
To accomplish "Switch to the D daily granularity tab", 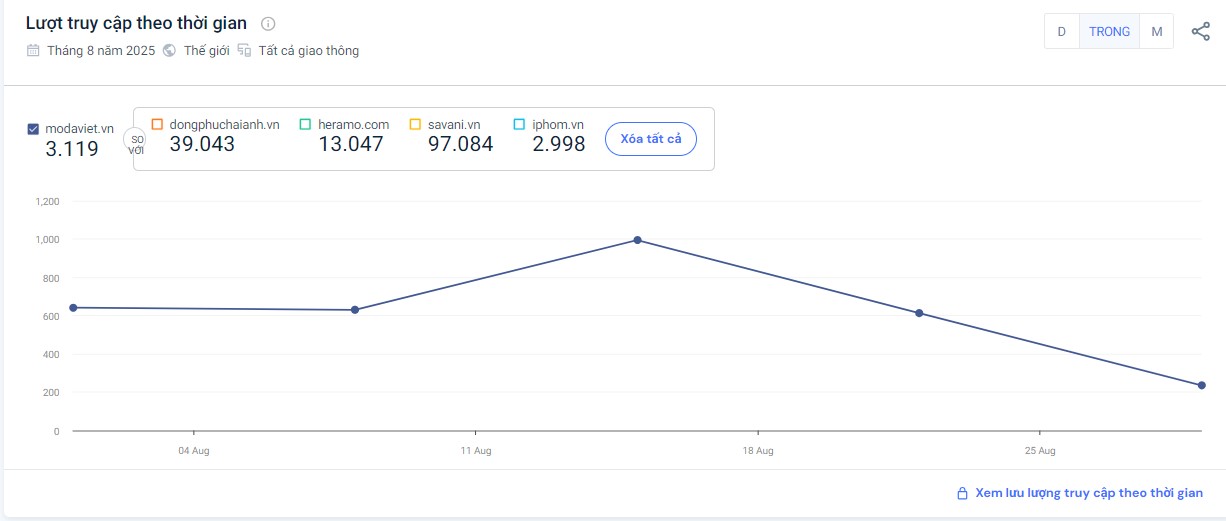I will 1061,32.
